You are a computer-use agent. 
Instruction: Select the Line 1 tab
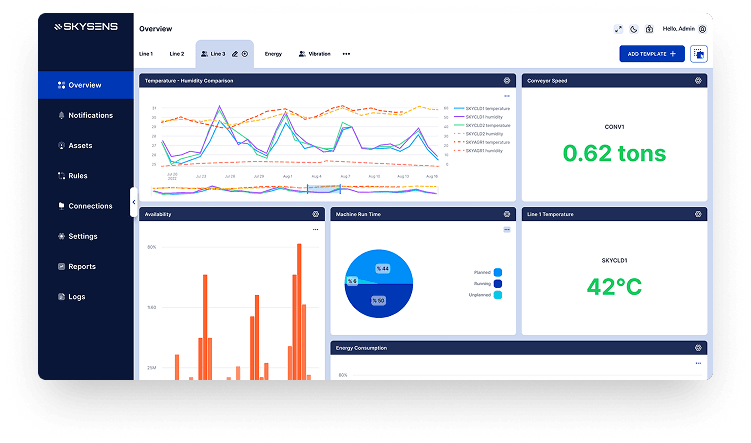pyautogui.click(x=145, y=54)
